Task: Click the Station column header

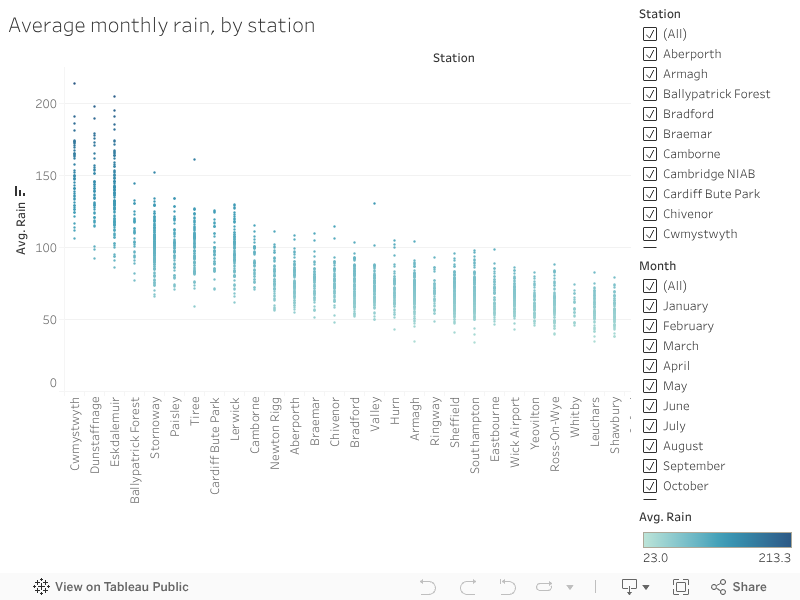Action: click(454, 58)
